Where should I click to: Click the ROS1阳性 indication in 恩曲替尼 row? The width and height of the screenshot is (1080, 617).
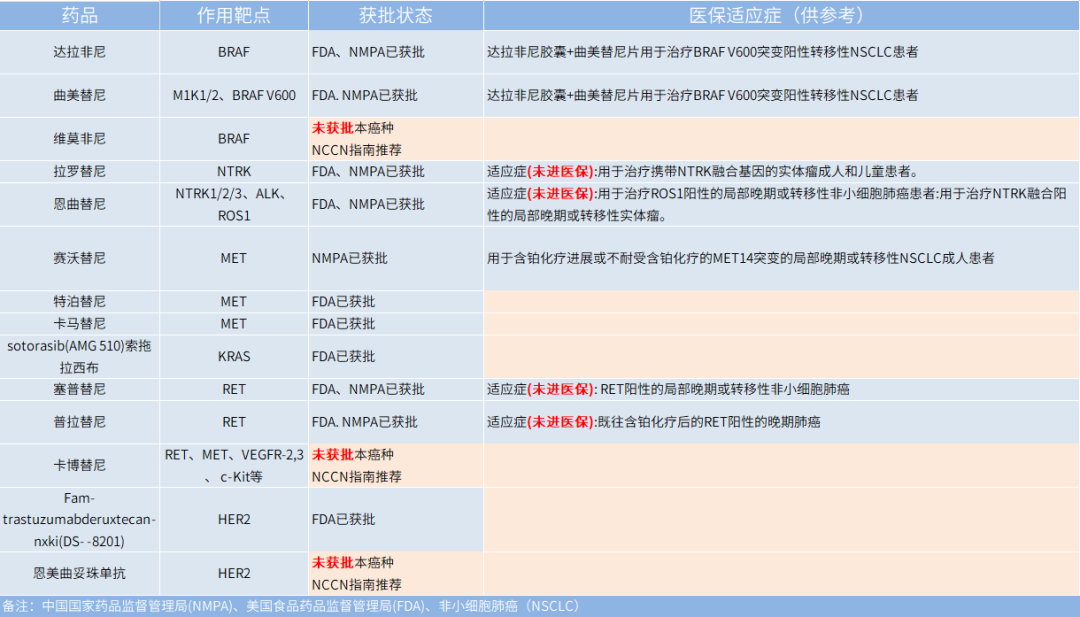776,205
